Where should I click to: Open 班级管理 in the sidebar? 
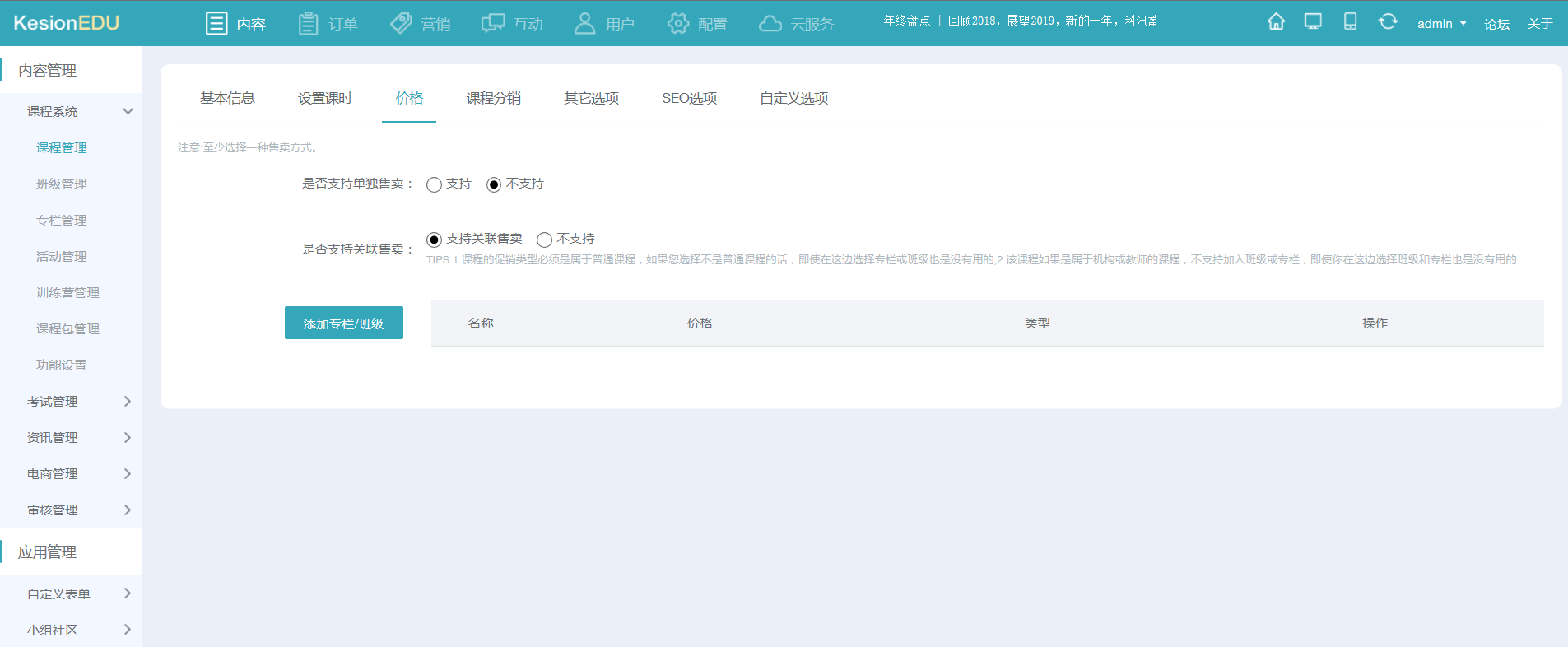click(62, 184)
